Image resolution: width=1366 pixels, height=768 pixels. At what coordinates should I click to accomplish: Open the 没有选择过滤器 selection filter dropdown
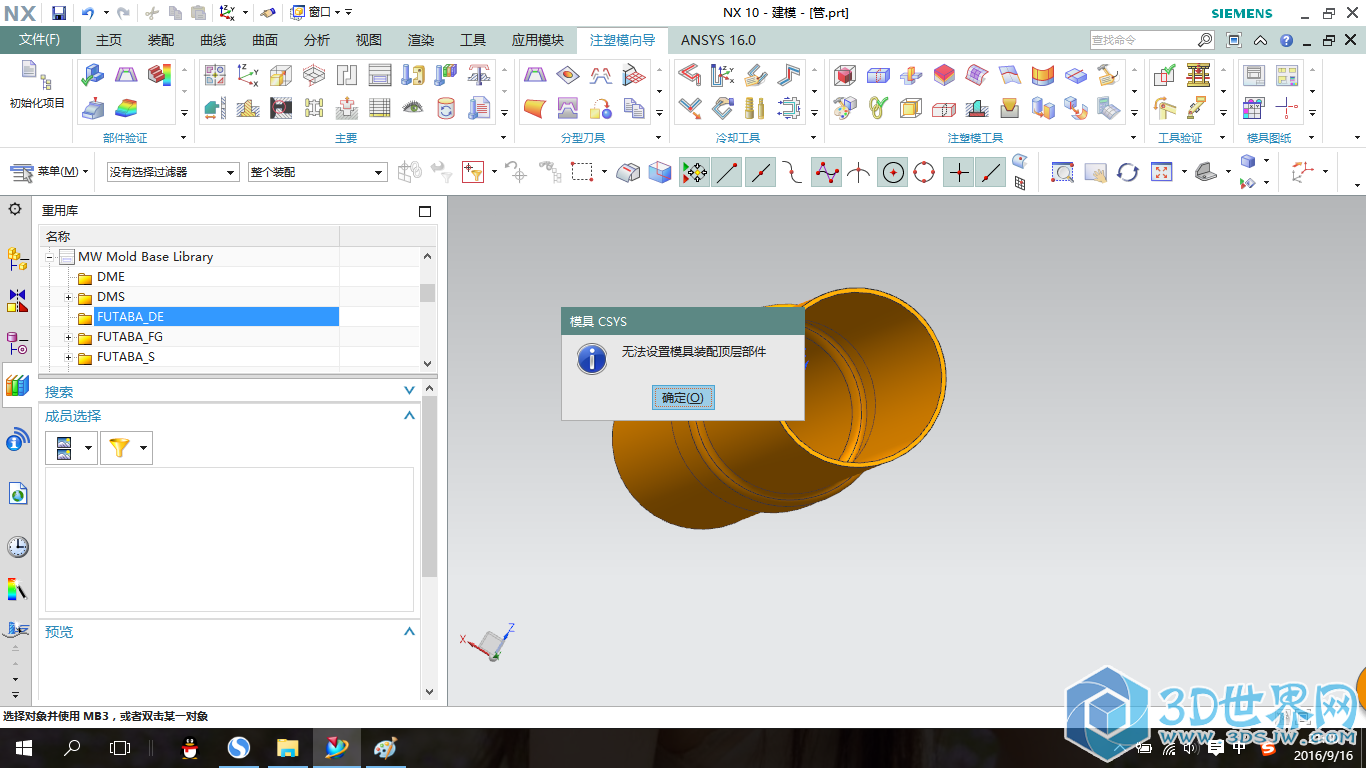pyautogui.click(x=173, y=172)
